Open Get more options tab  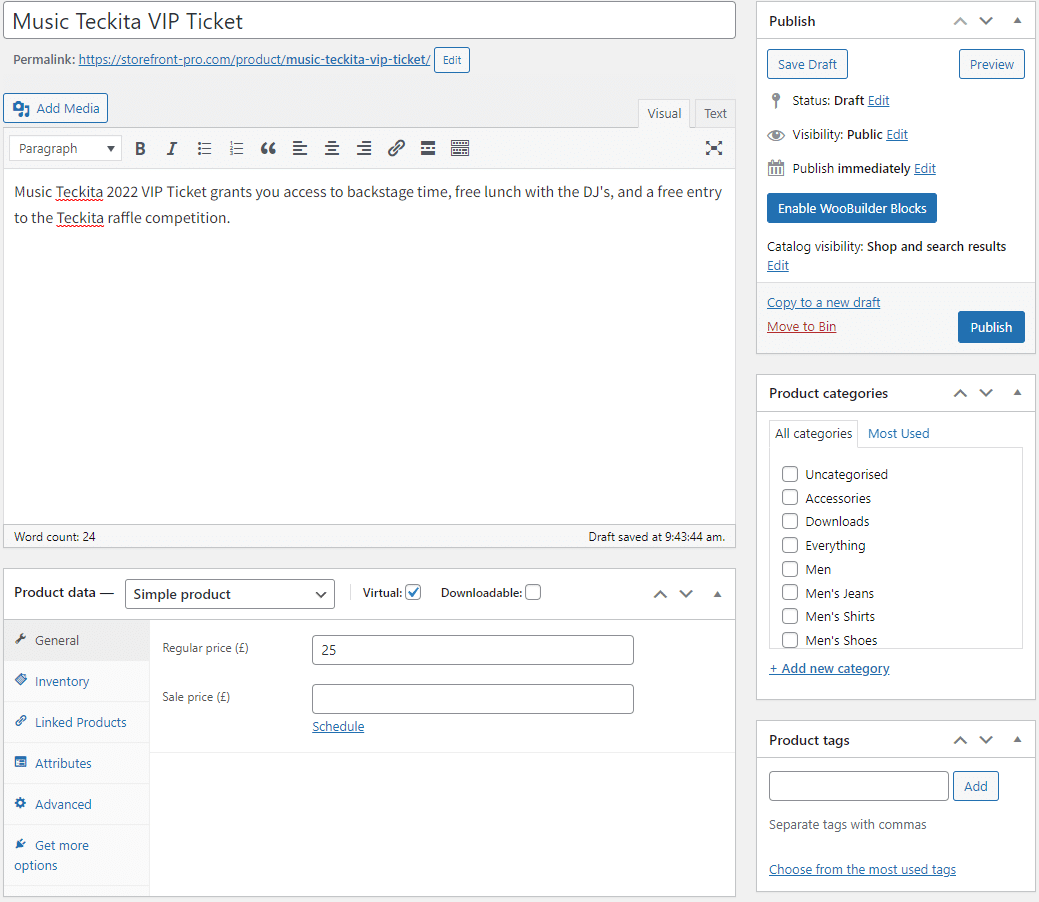coord(77,856)
